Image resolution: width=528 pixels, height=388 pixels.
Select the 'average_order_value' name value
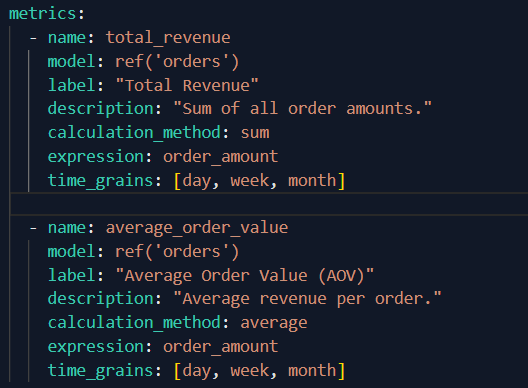pos(197,228)
